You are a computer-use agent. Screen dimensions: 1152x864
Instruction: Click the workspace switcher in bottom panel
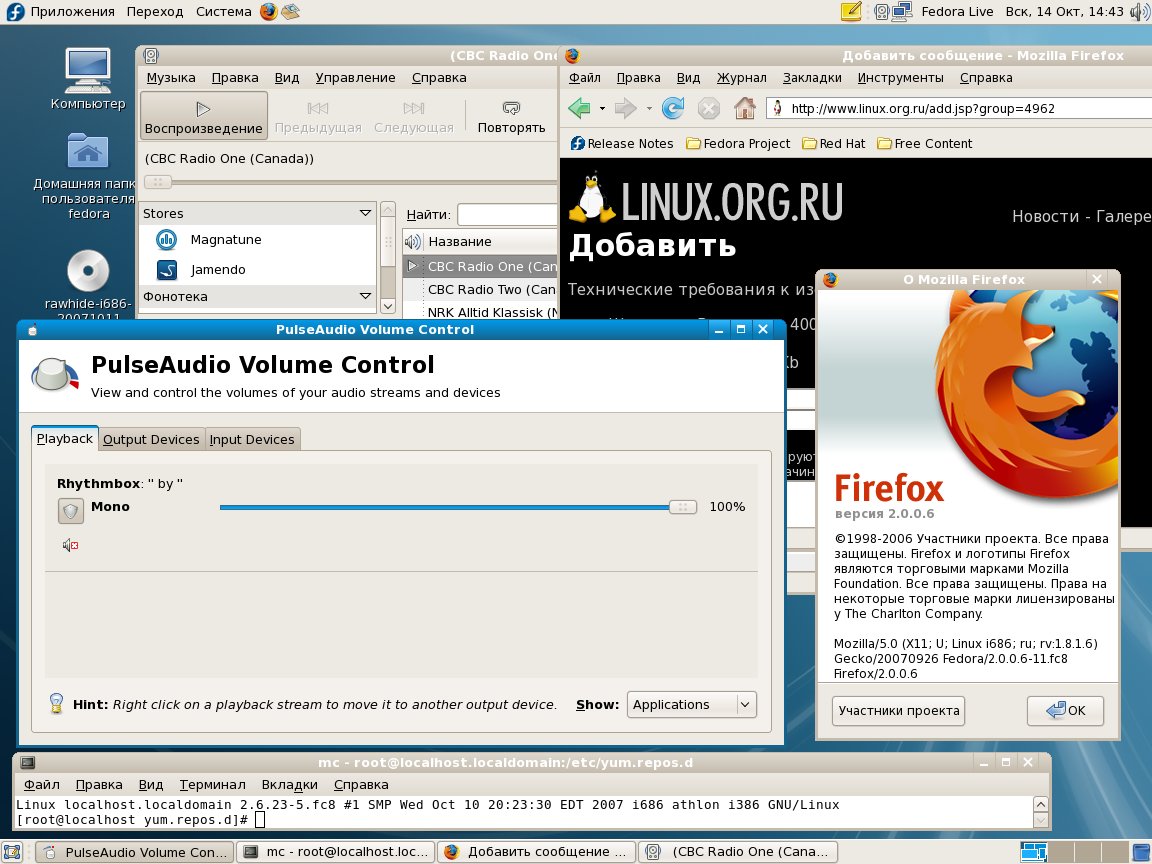(x=1073, y=852)
